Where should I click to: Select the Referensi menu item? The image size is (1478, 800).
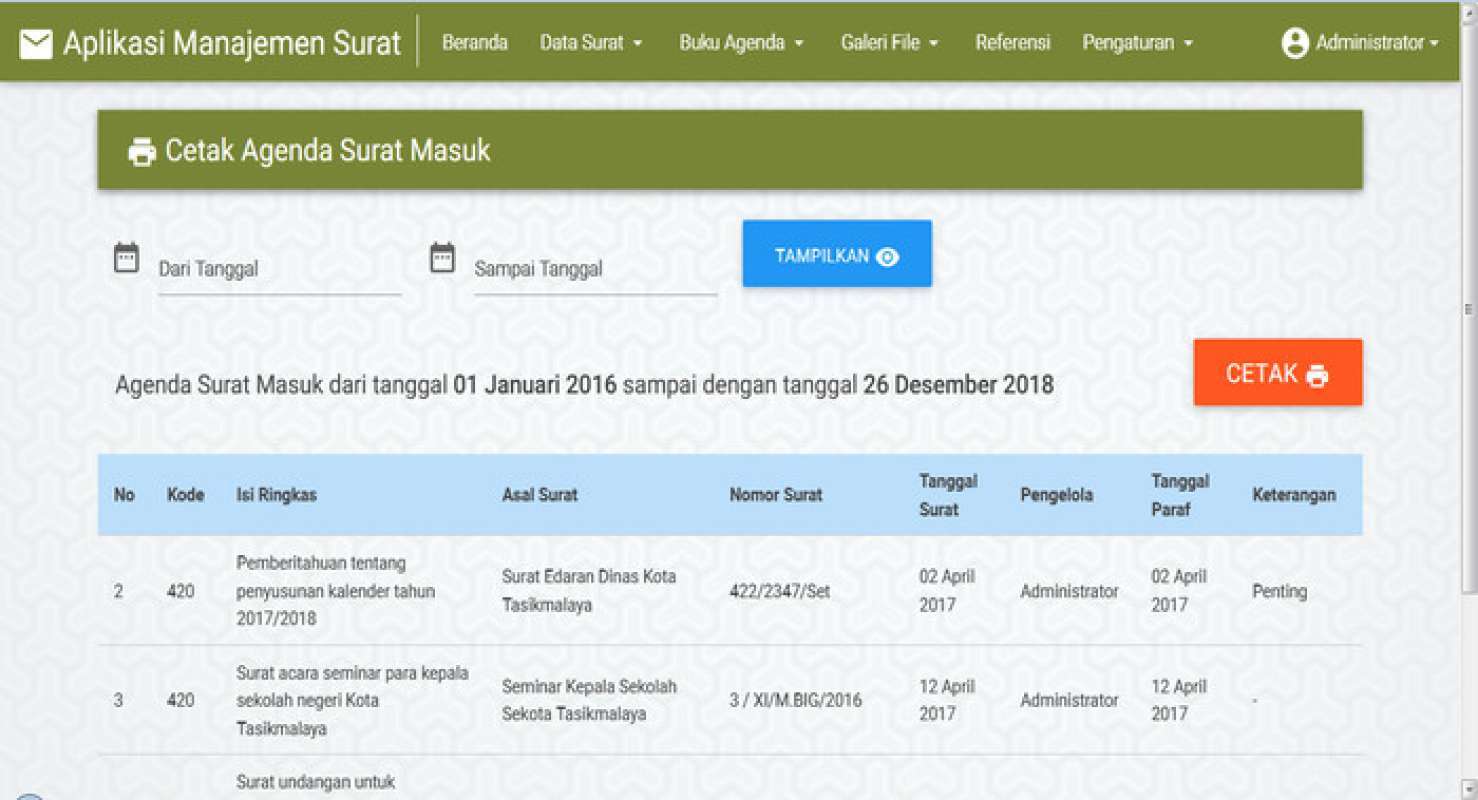pos(1013,43)
